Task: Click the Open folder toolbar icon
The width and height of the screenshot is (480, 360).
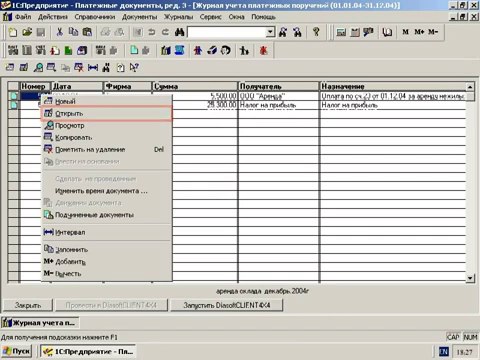Action: (x=27, y=32)
